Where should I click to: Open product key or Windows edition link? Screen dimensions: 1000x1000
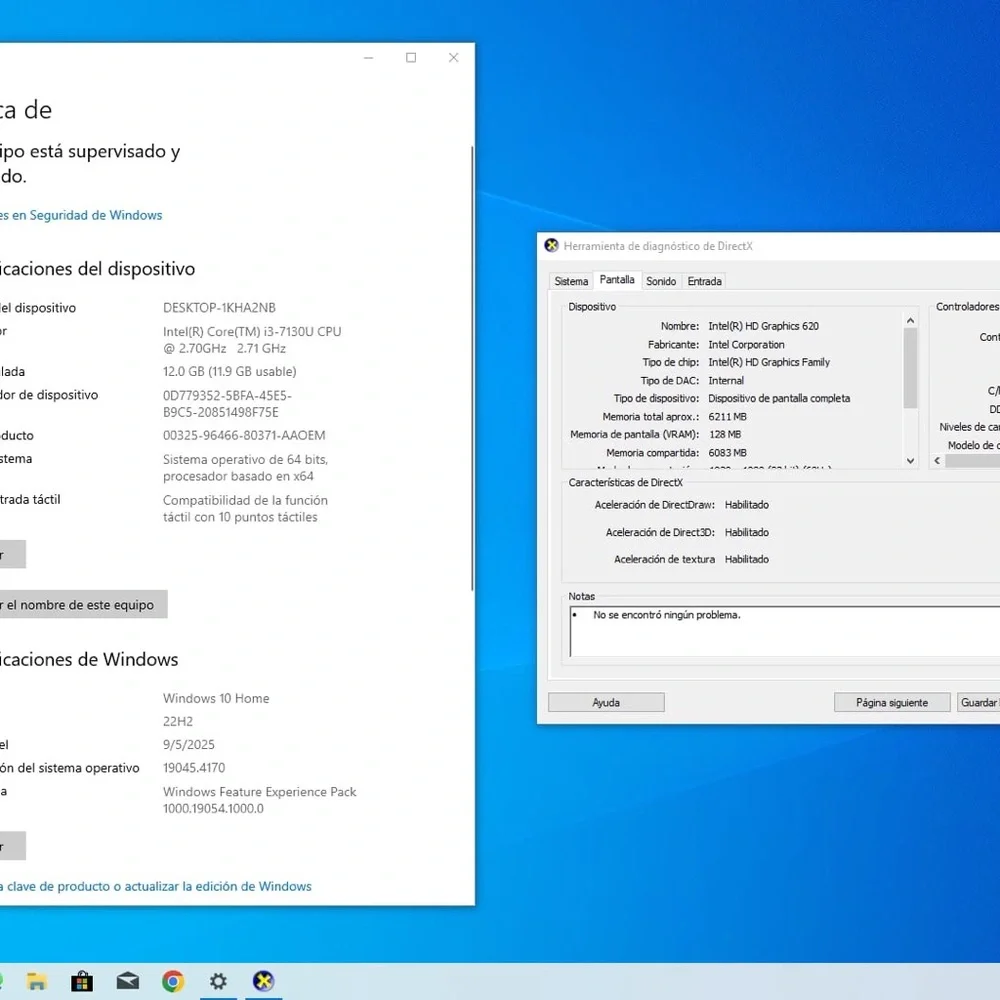coord(156,886)
